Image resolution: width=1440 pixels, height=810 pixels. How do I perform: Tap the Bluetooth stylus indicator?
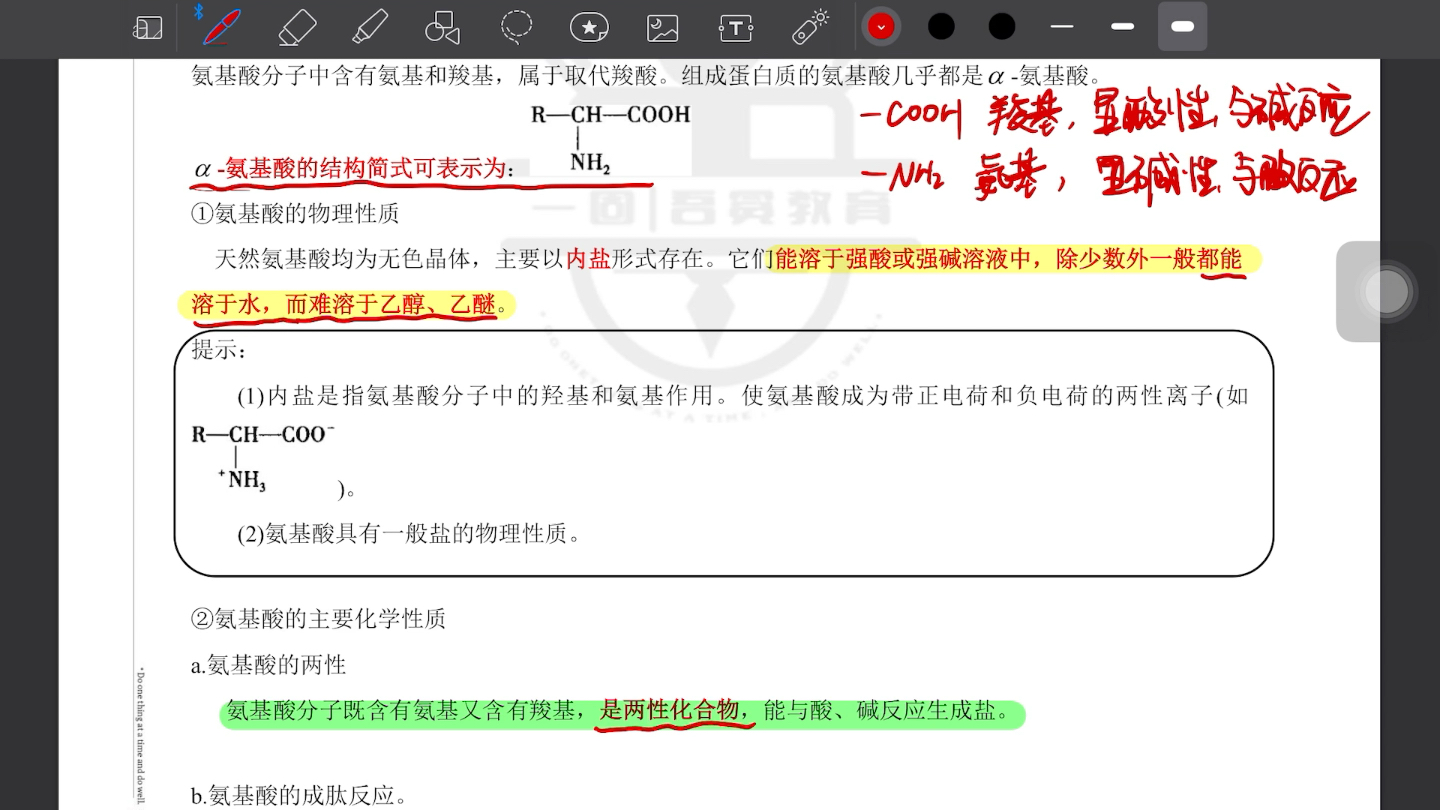(198, 11)
